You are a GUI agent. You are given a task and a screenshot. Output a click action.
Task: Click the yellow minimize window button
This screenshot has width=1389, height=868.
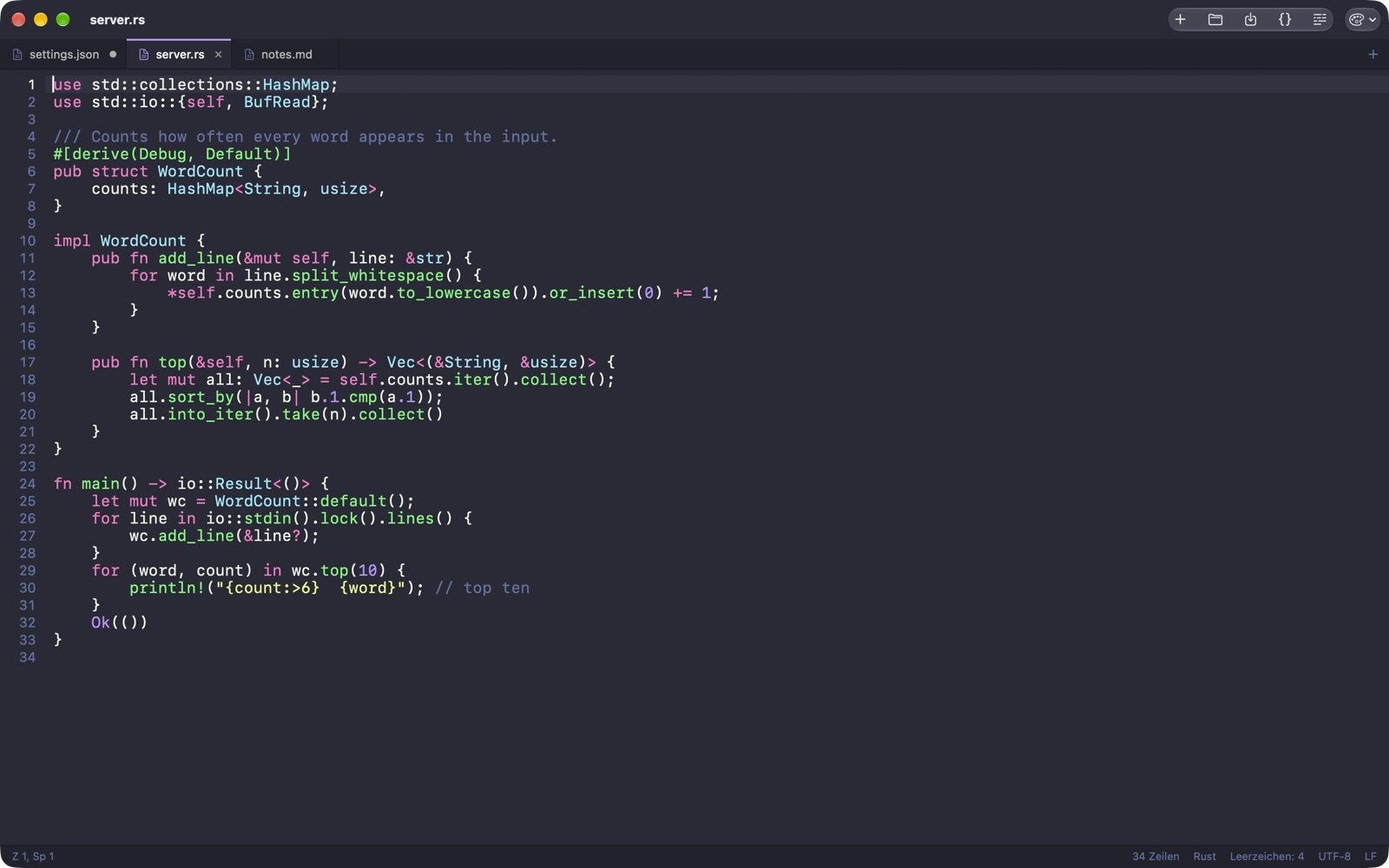coord(40,19)
